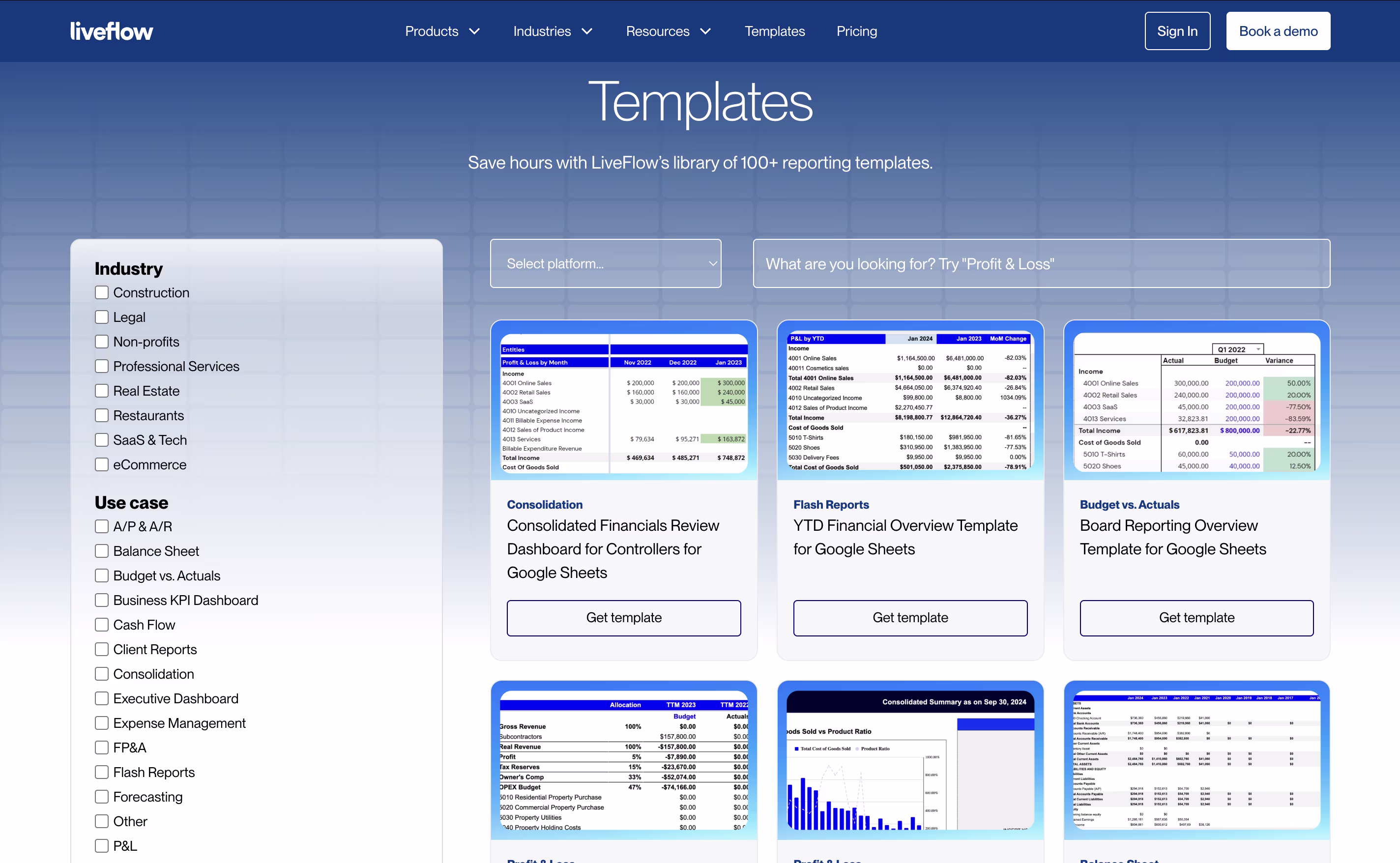The height and width of the screenshot is (863, 1400).
Task: Focus the template search field
Action: [x=1041, y=263]
